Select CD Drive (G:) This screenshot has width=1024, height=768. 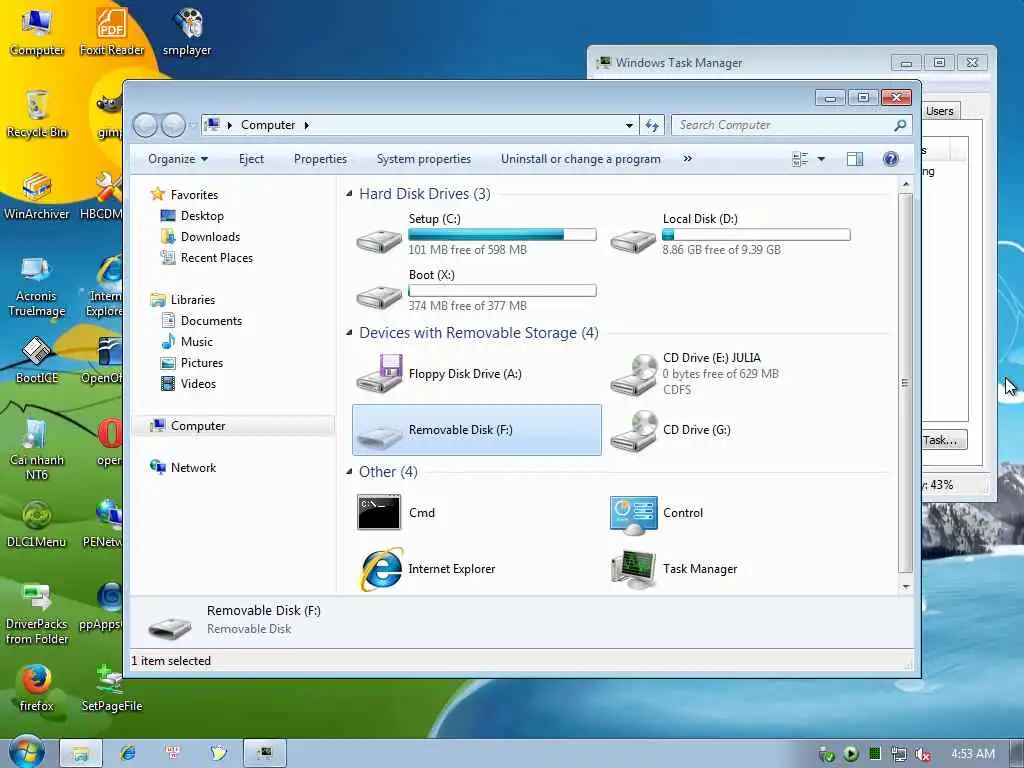pos(730,430)
